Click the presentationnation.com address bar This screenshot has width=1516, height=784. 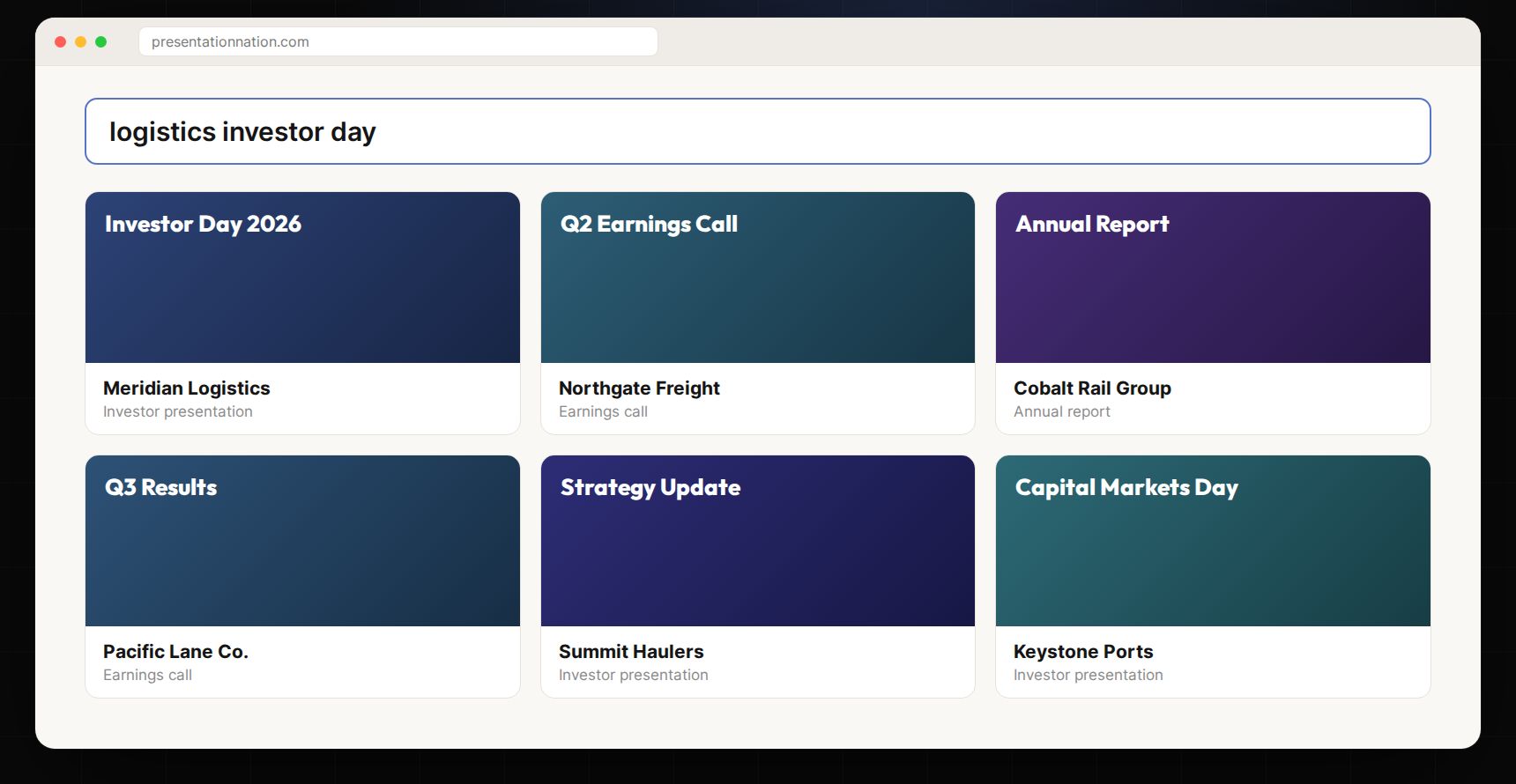coord(398,41)
